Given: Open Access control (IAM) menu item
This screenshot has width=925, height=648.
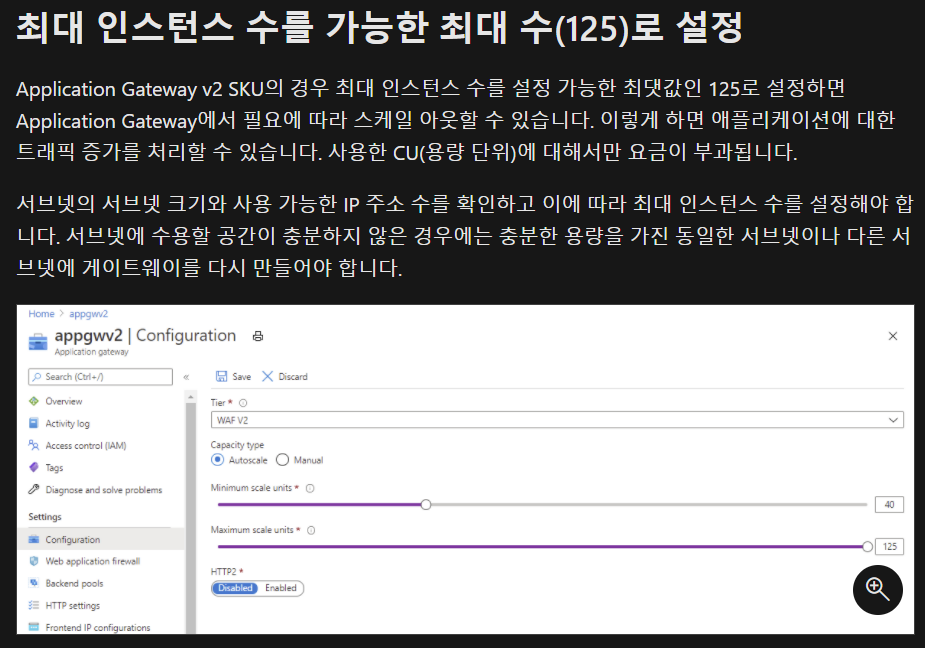Looking at the screenshot, I should click(86, 446).
